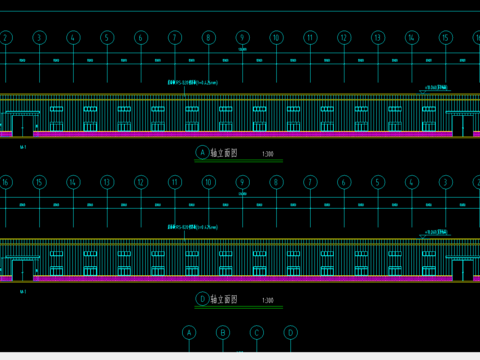Screen dimensions: 480x360
Task: Pick grid bubble 16 at the left of lower axis row
Action: coord(5,182)
